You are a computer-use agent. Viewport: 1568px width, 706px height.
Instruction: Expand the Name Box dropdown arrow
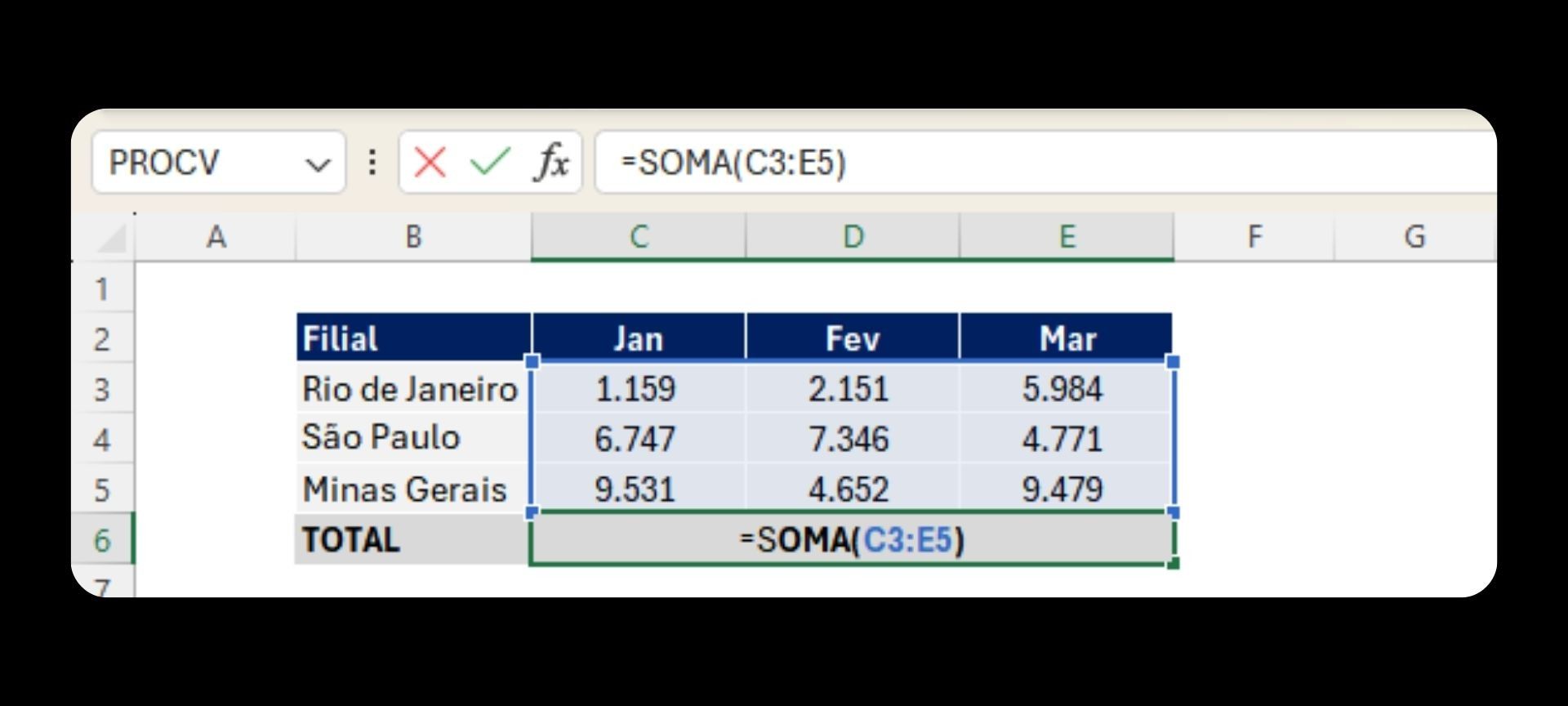point(318,164)
